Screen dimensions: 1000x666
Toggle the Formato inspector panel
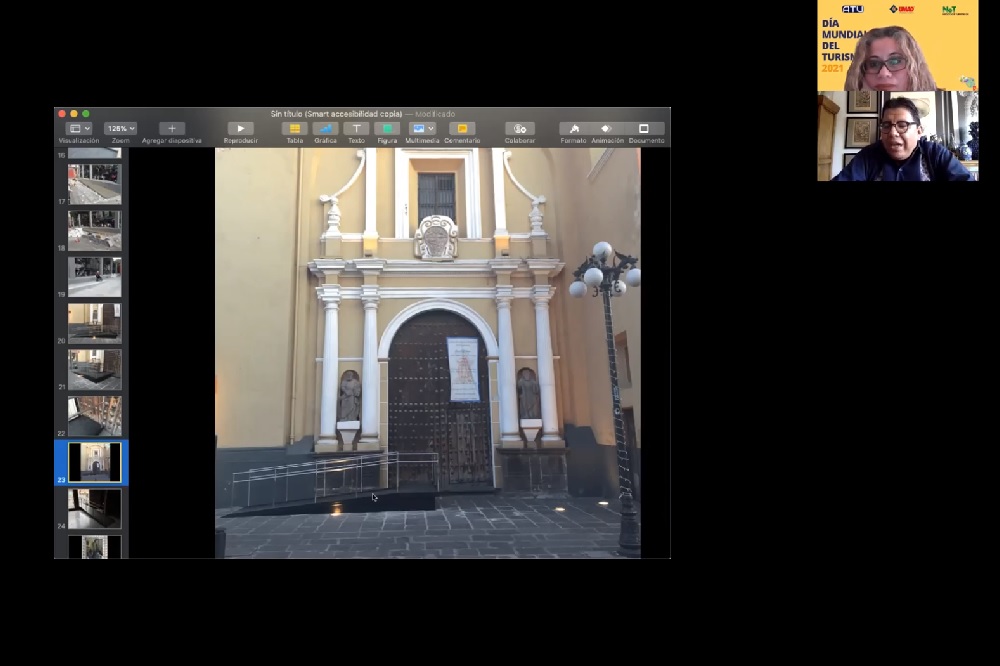[574, 129]
